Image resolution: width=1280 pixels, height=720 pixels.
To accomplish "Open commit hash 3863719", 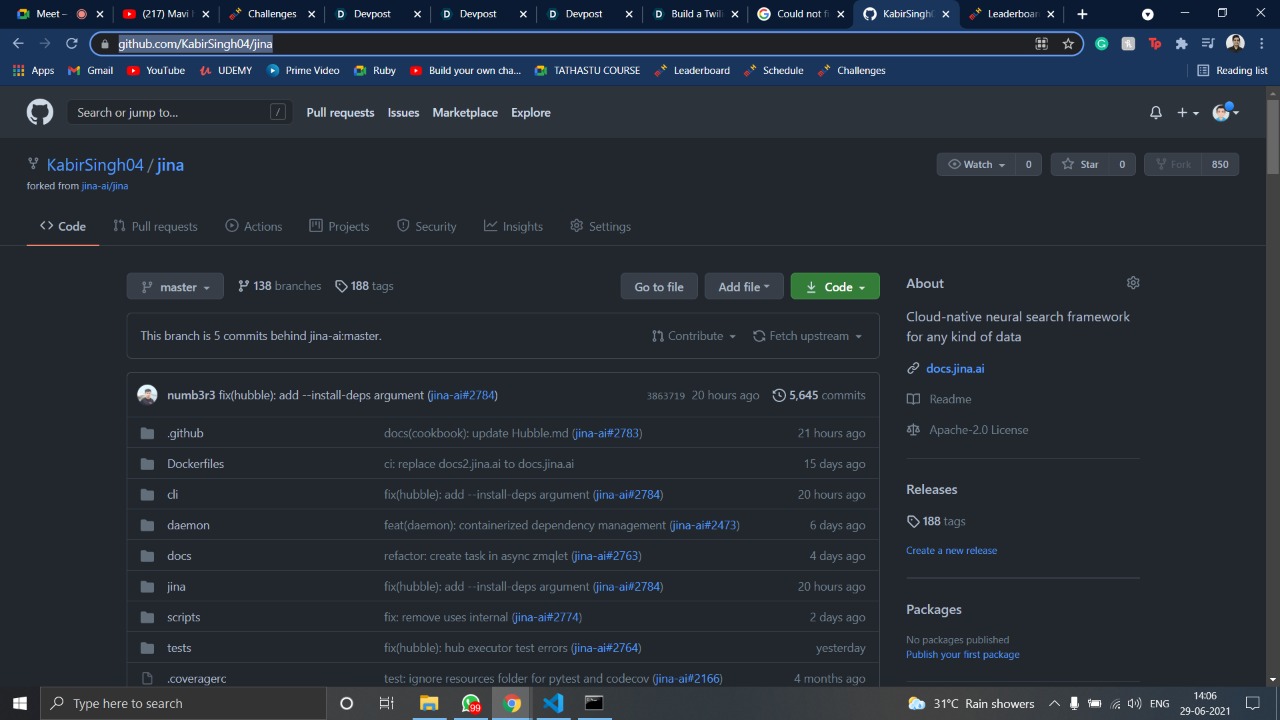I will [x=666, y=396].
